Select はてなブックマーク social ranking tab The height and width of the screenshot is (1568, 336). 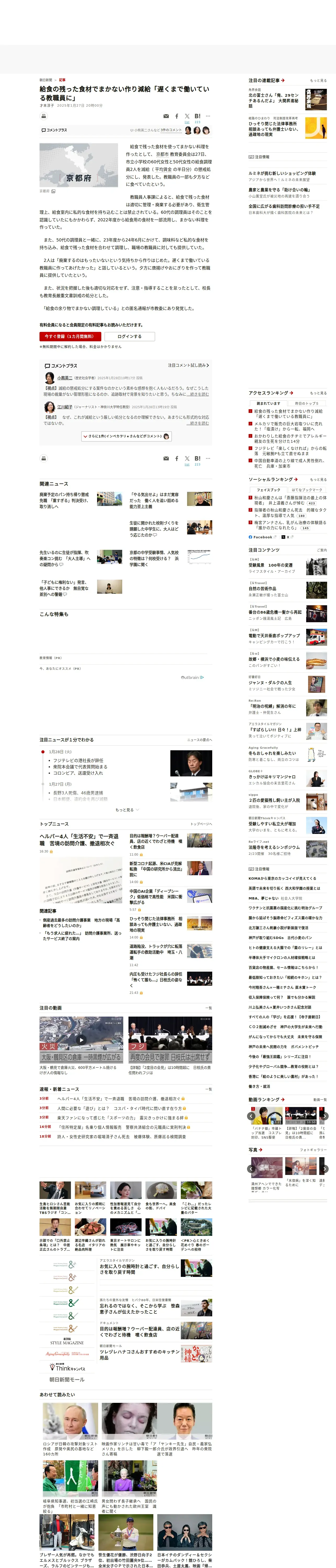tap(307, 489)
